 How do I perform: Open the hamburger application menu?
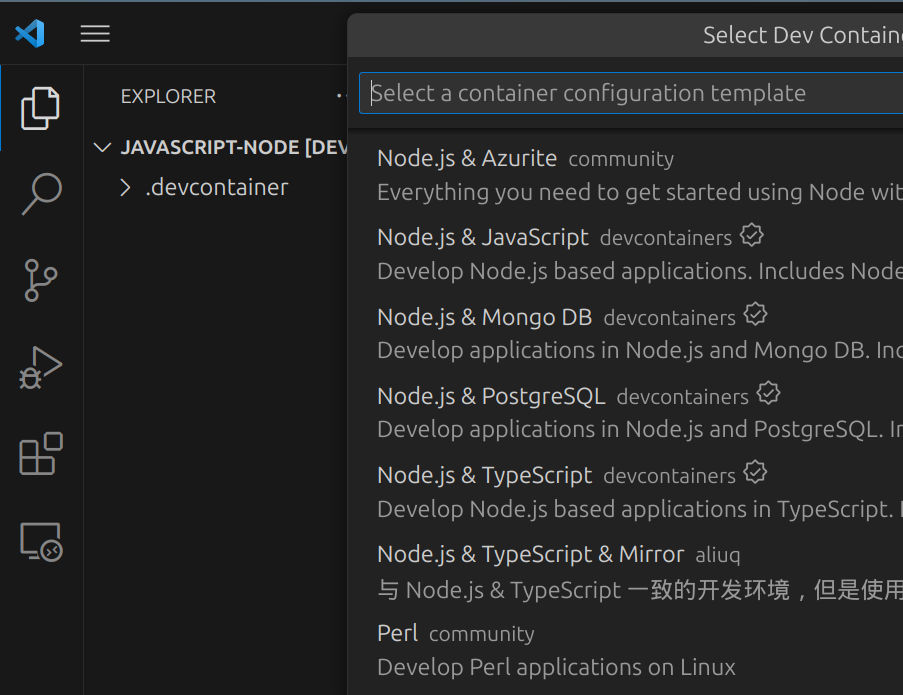[x=95, y=34]
